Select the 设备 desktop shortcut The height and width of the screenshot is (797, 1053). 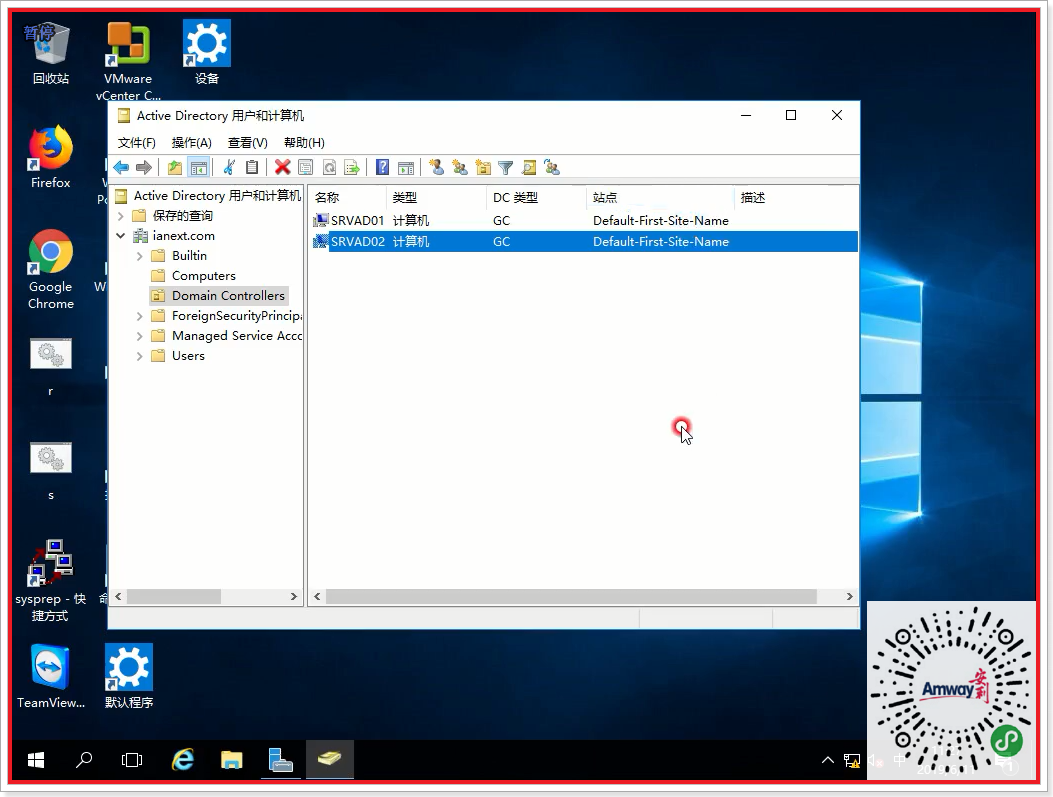click(x=207, y=52)
